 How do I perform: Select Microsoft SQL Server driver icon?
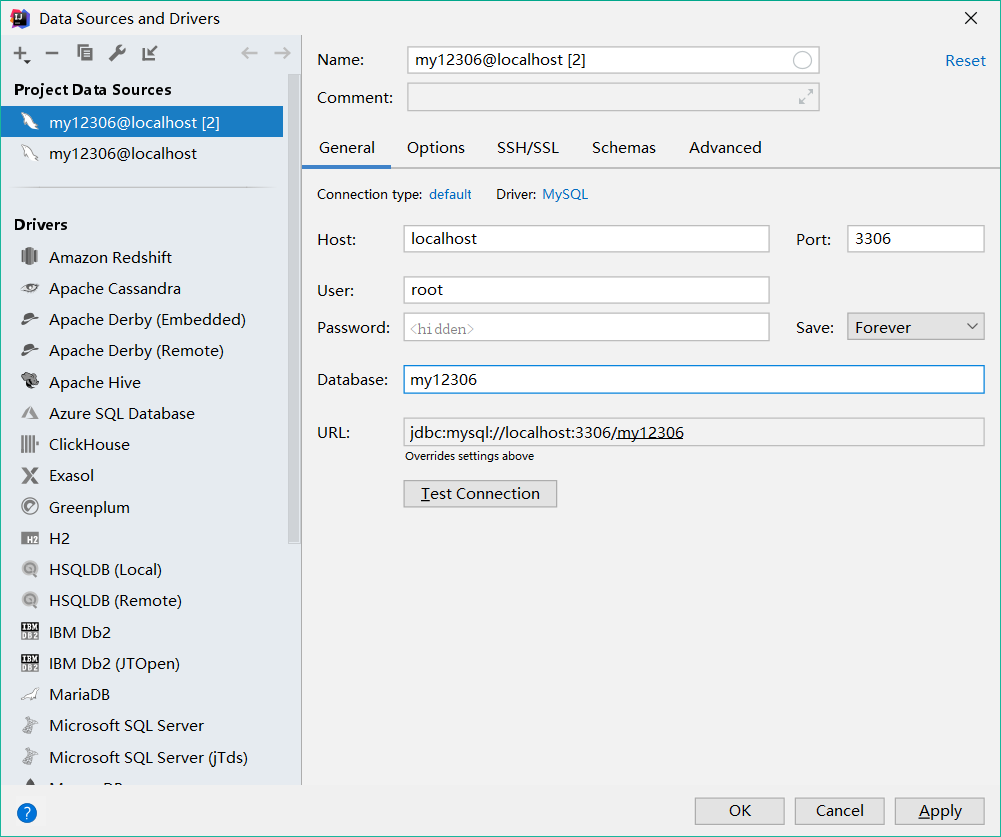[x=29, y=725]
